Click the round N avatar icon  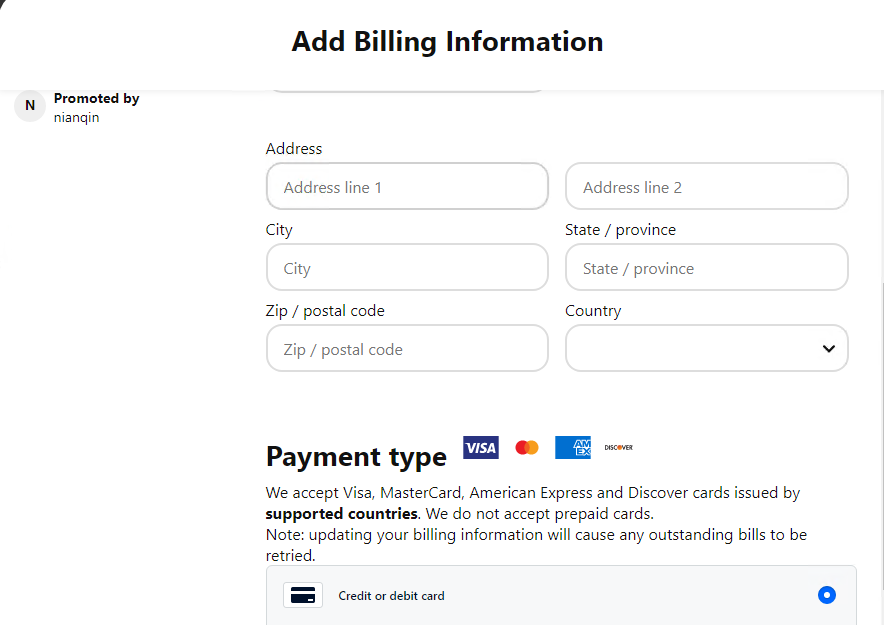coord(30,106)
